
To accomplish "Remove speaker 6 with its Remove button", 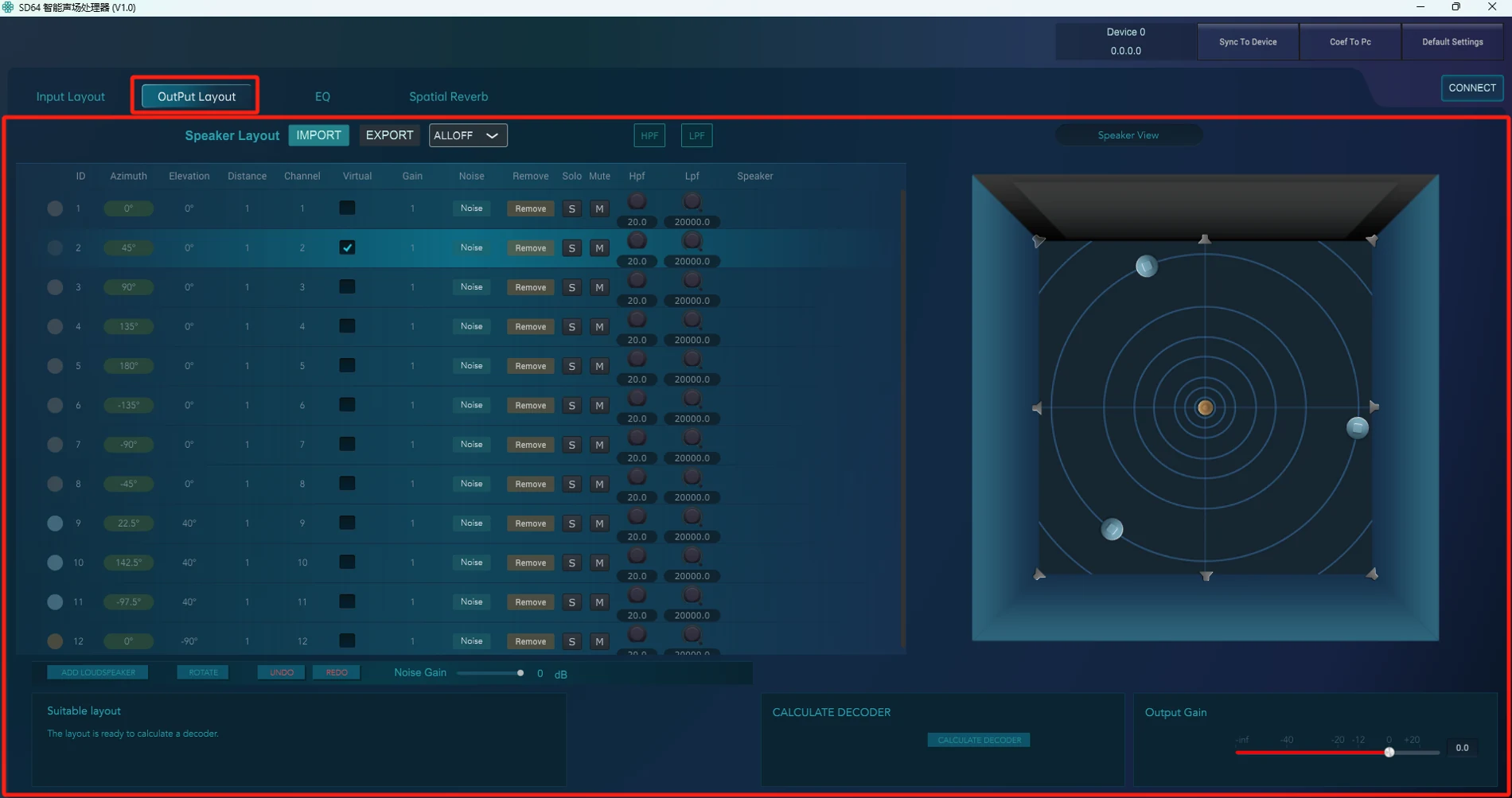I will point(530,405).
